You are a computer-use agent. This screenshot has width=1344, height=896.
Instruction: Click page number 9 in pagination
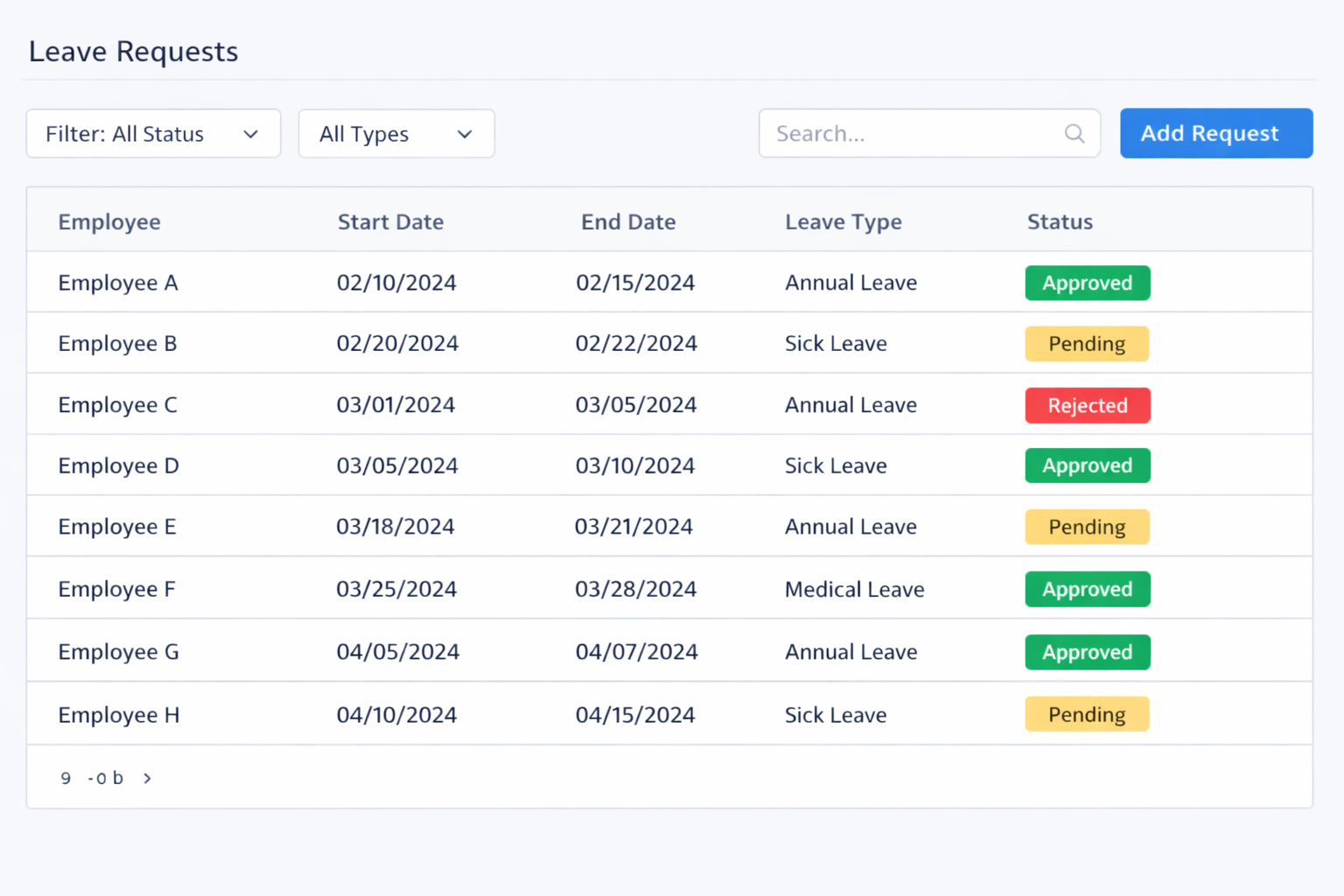pos(66,778)
